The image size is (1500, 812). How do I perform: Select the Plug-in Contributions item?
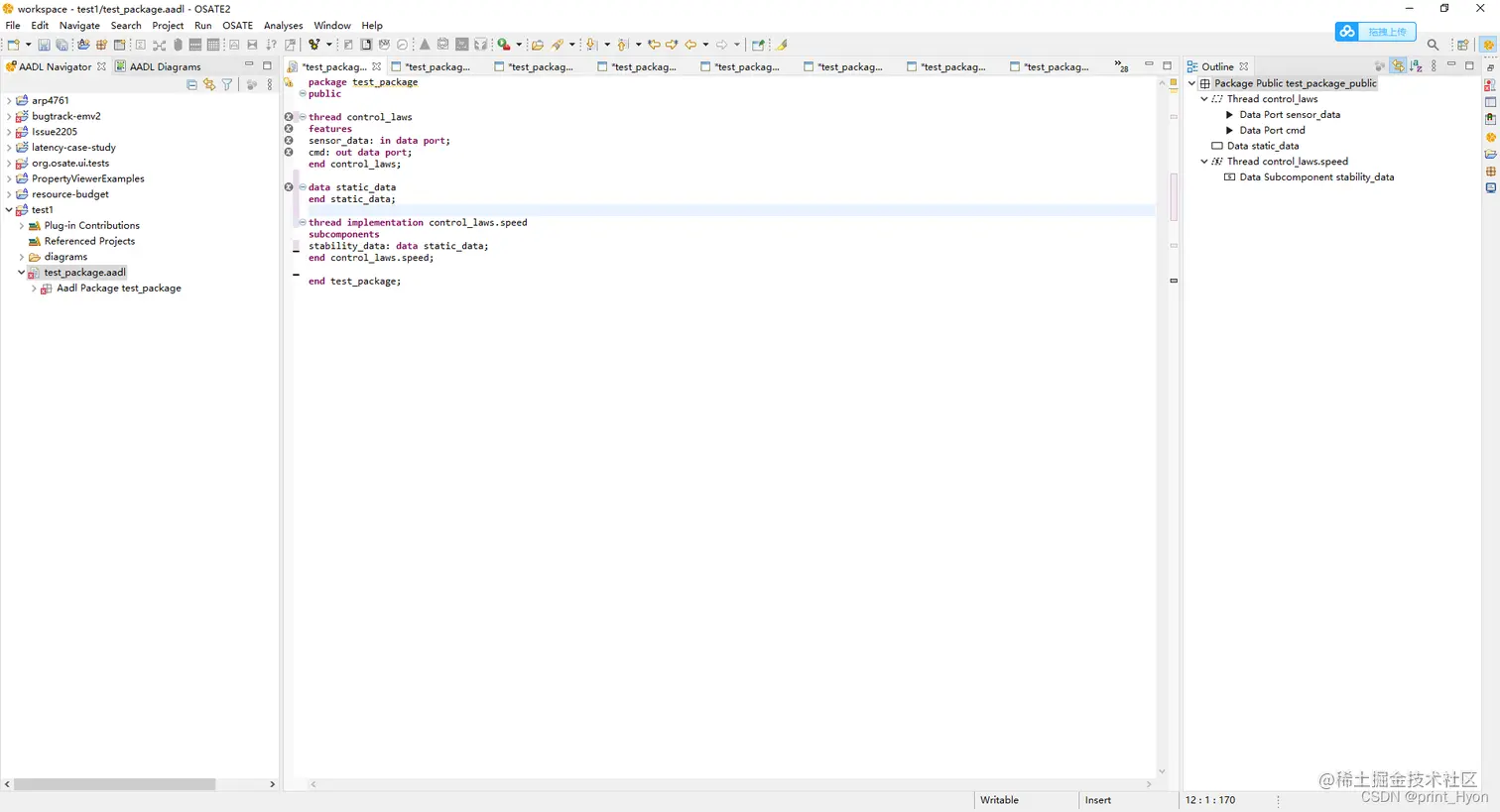(x=91, y=226)
